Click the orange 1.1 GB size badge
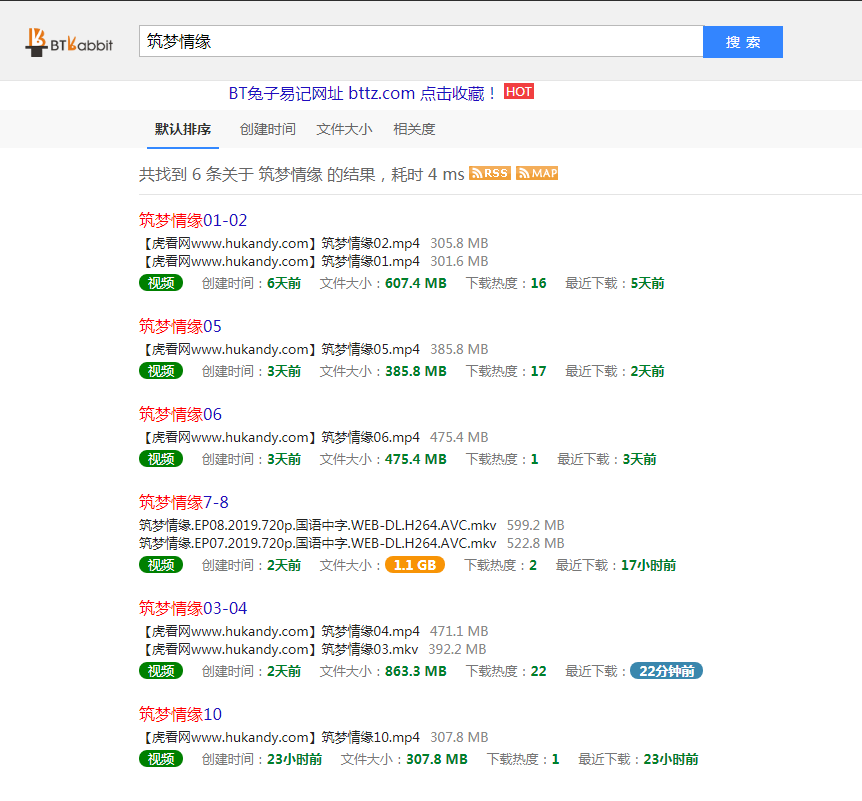This screenshot has height=801, width=862. (415, 565)
